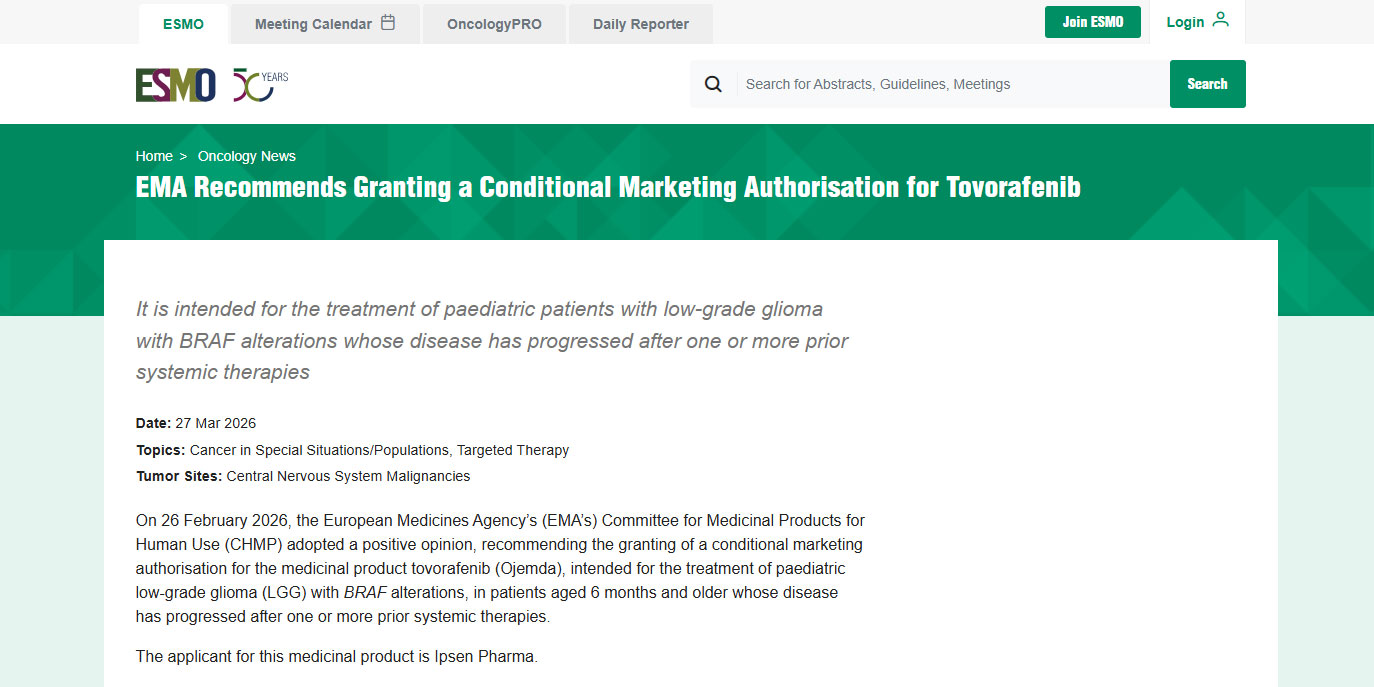Image resolution: width=1374 pixels, height=687 pixels.
Task: Navigate to the Home breadcrumb
Action: pyautogui.click(x=154, y=156)
